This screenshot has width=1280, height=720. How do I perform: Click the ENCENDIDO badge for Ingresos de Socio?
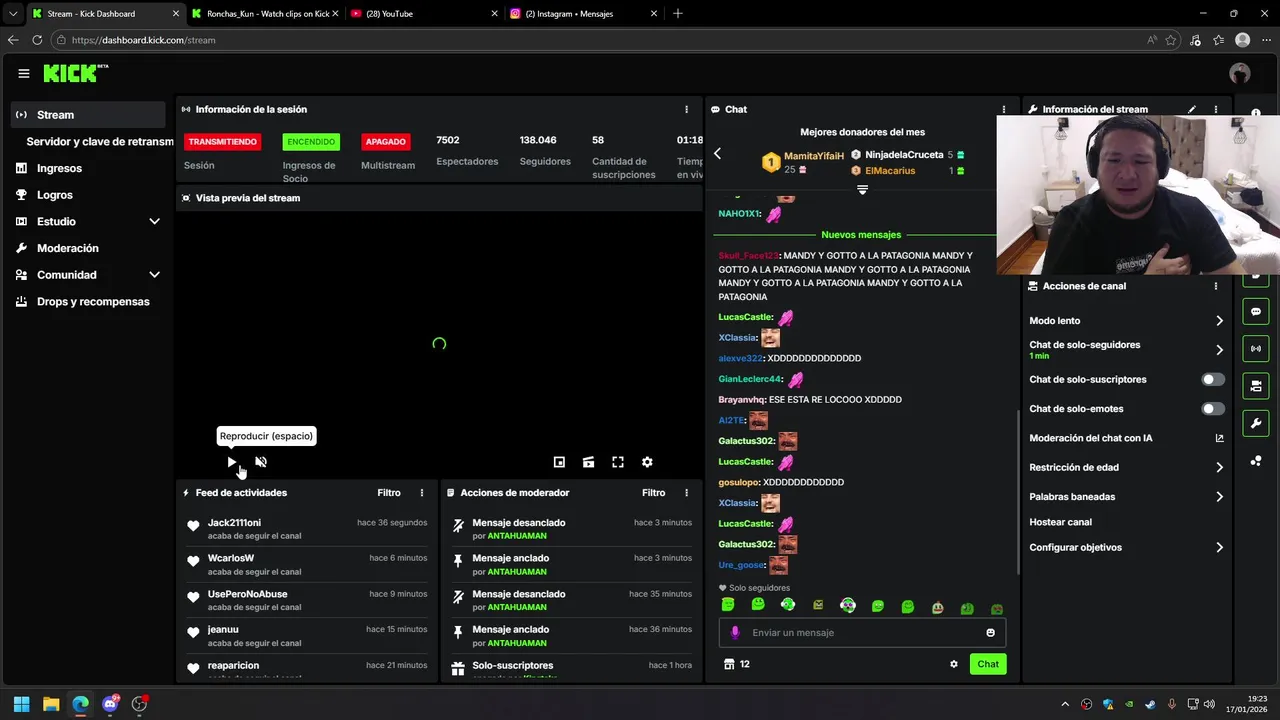click(x=311, y=142)
